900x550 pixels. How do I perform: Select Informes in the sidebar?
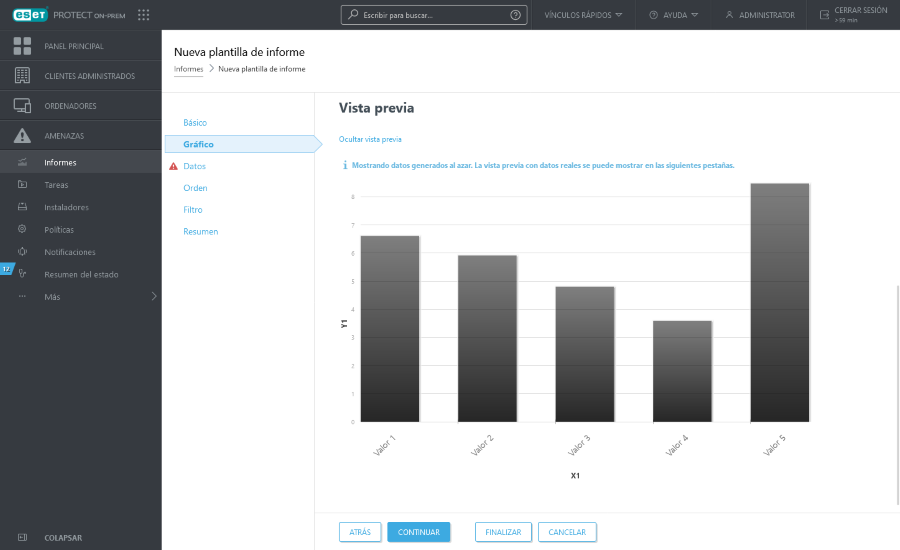point(80,162)
